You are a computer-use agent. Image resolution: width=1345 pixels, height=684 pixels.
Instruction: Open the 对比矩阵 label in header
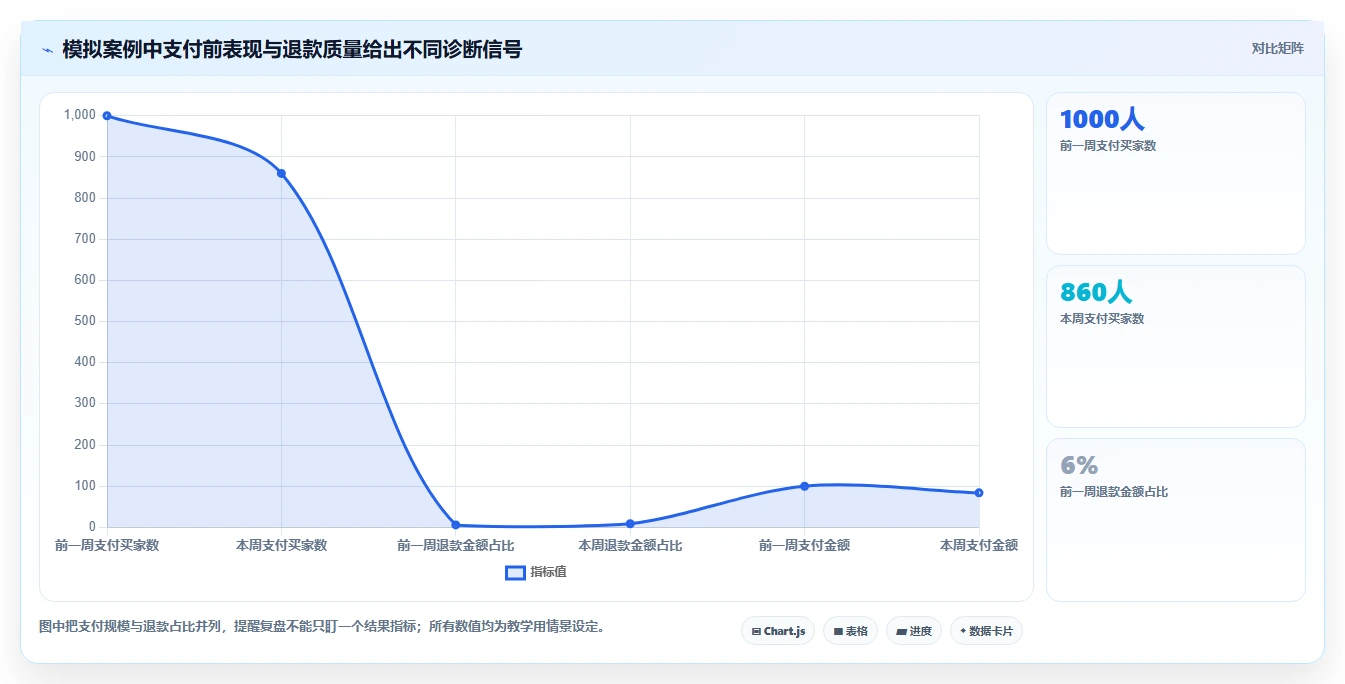1277,48
